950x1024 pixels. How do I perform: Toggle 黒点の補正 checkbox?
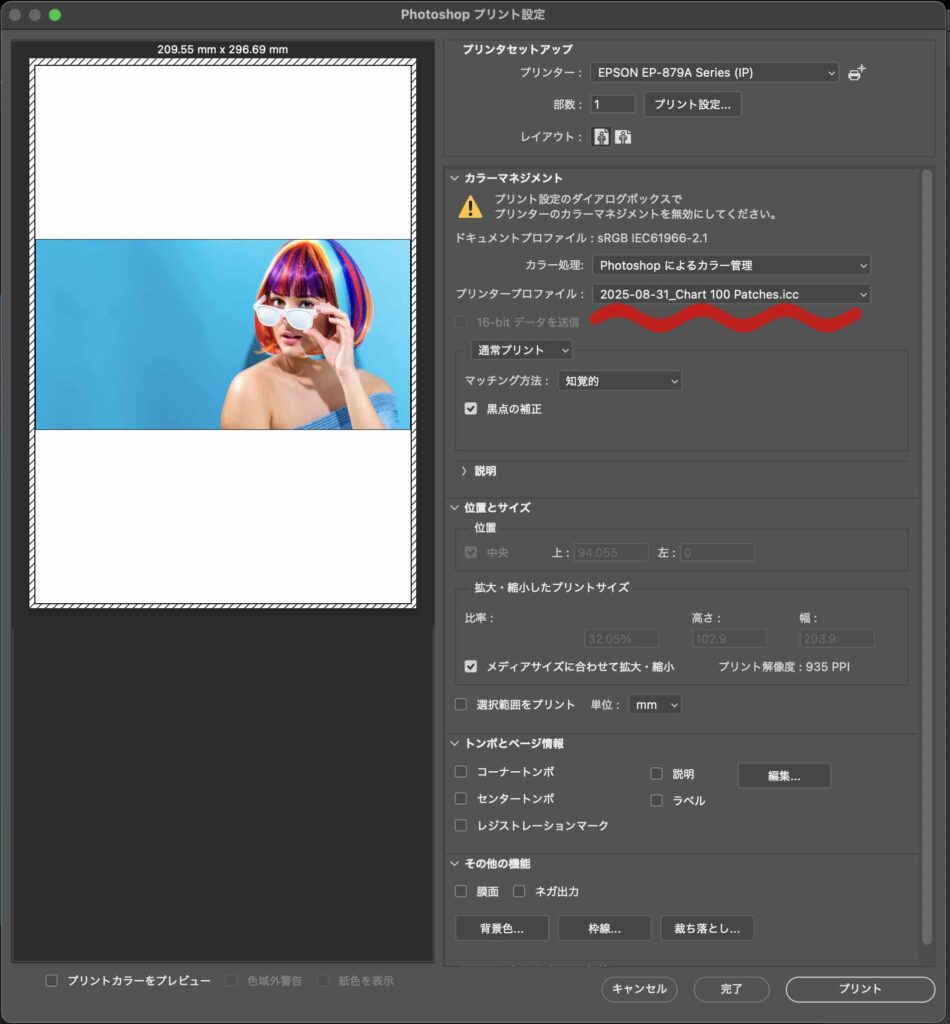[471, 409]
